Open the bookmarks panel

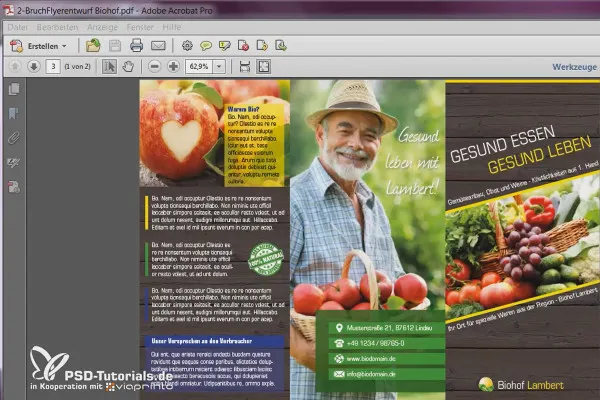click(13, 113)
